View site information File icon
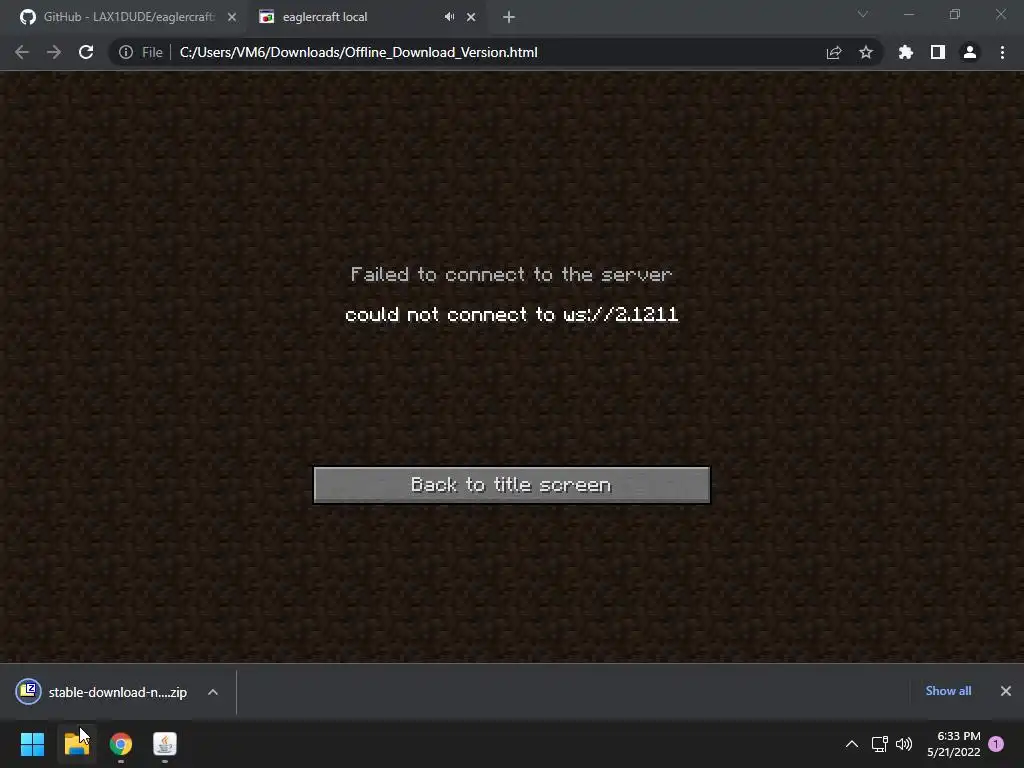This screenshot has height=768, width=1024. [x=140, y=52]
